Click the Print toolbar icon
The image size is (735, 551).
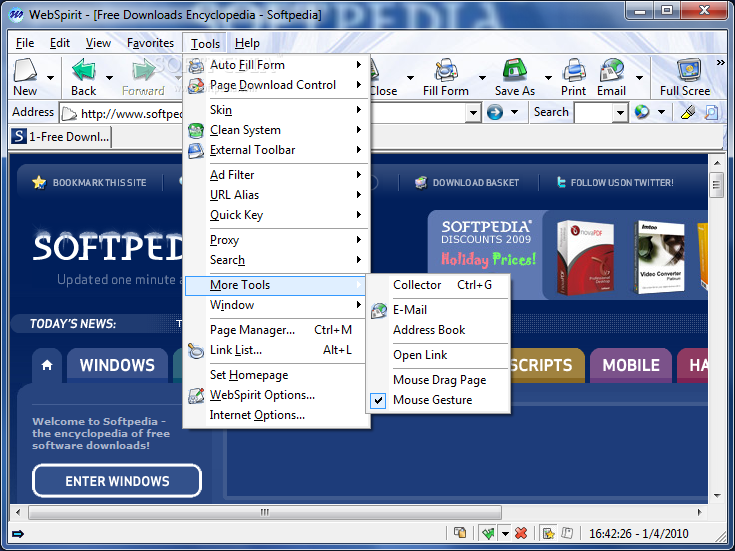coord(574,70)
